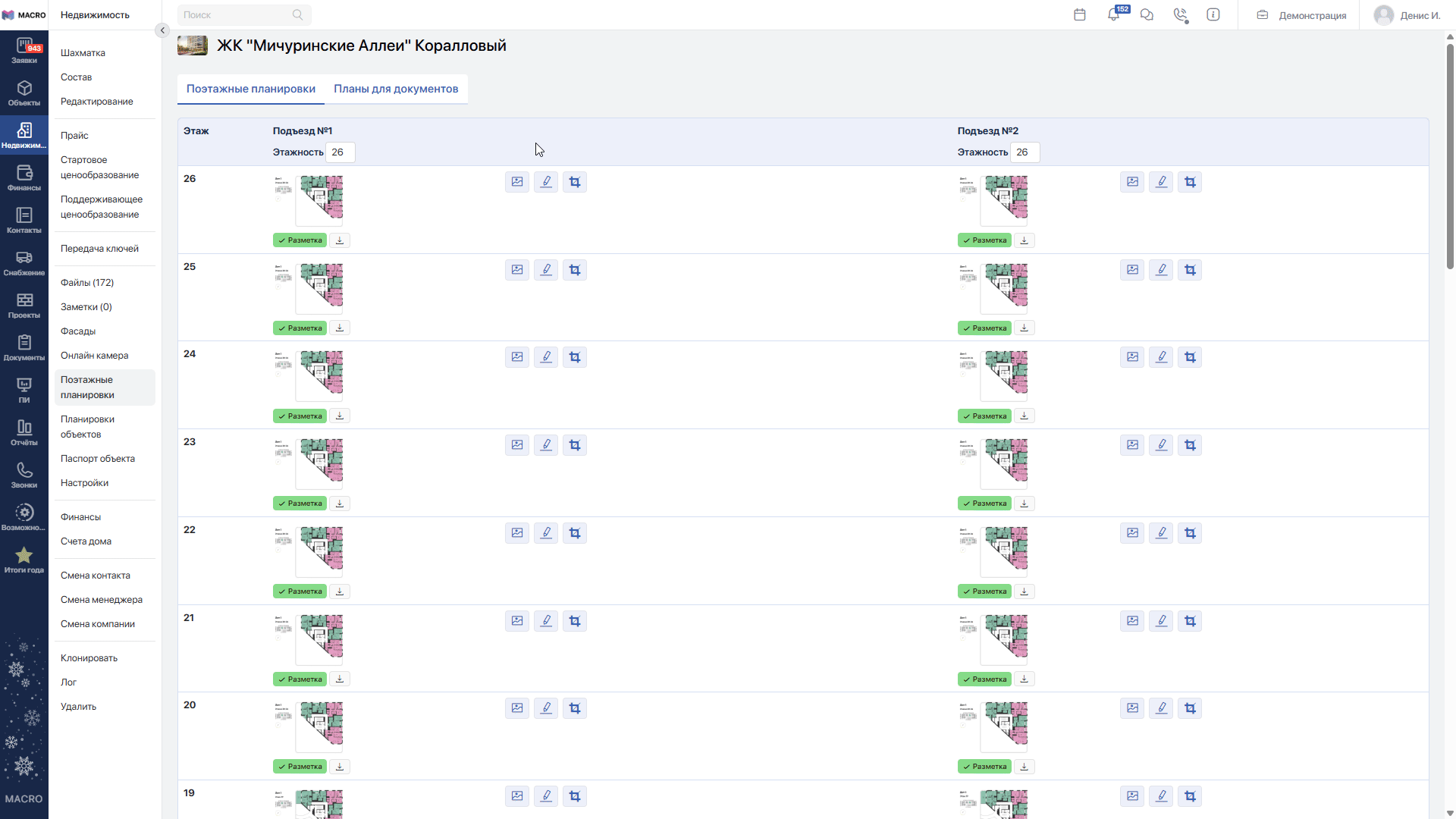Viewport: 1456px width, 819px height.
Task: Open Шахматка in the side menu
Action: pos(83,53)
